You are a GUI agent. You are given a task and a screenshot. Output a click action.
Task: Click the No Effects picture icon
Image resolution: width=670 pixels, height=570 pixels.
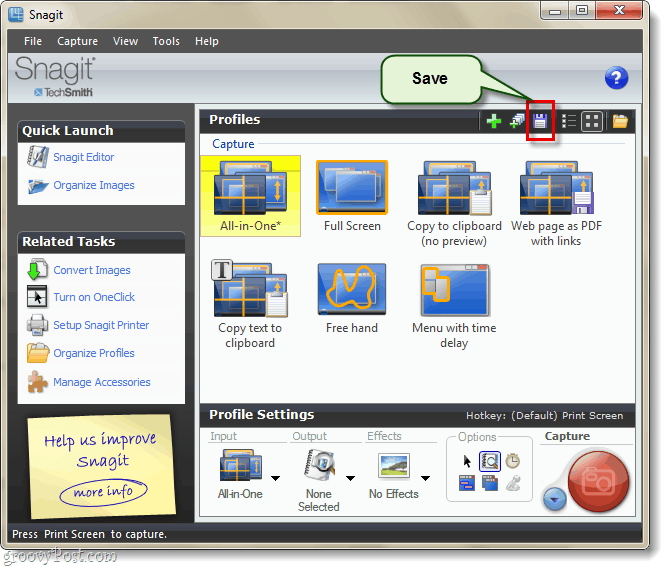[x=394, y=466]
